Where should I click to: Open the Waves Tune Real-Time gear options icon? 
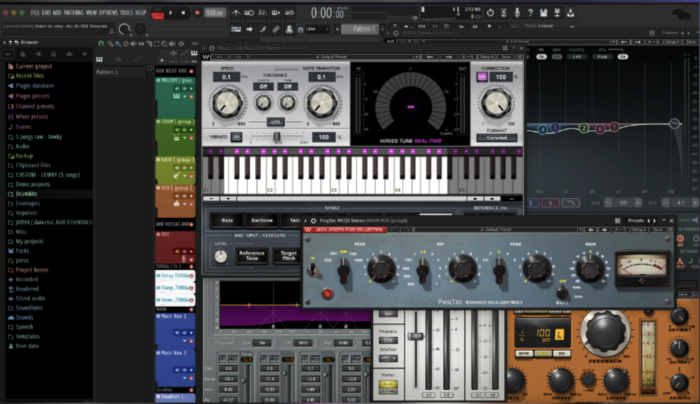click(x=212, y=48)
